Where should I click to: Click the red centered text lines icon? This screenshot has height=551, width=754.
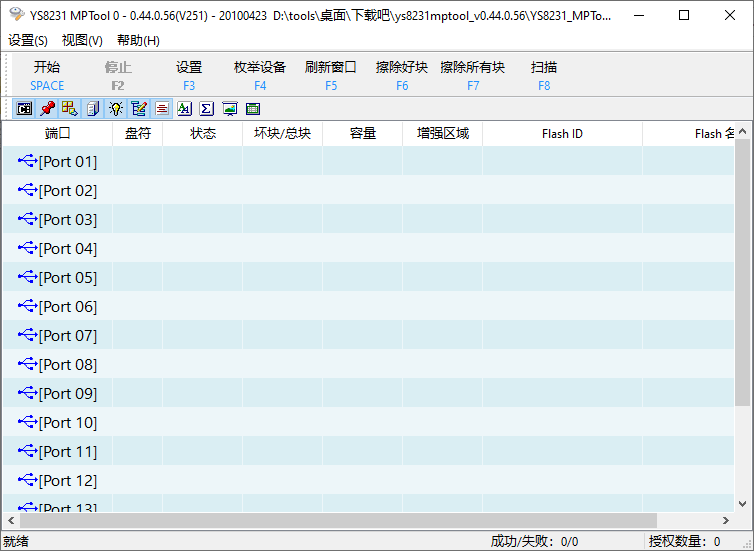(162, 109)
